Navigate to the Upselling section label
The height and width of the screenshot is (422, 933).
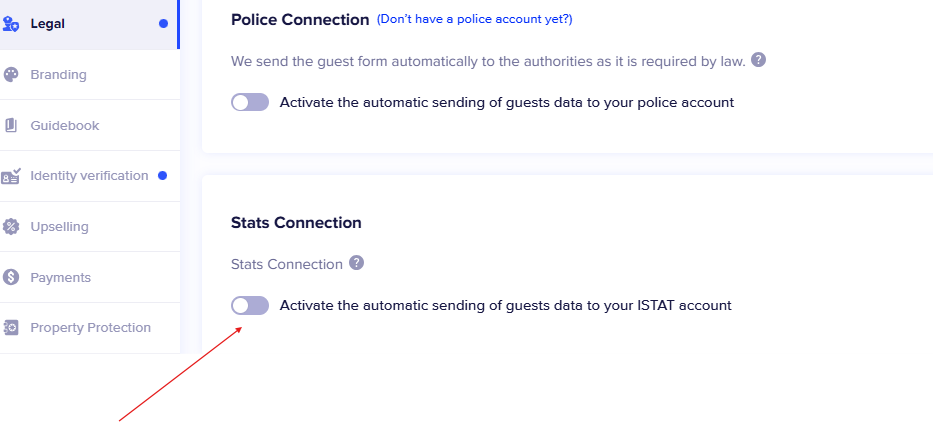pyautogui.click(x=59, y=227)
